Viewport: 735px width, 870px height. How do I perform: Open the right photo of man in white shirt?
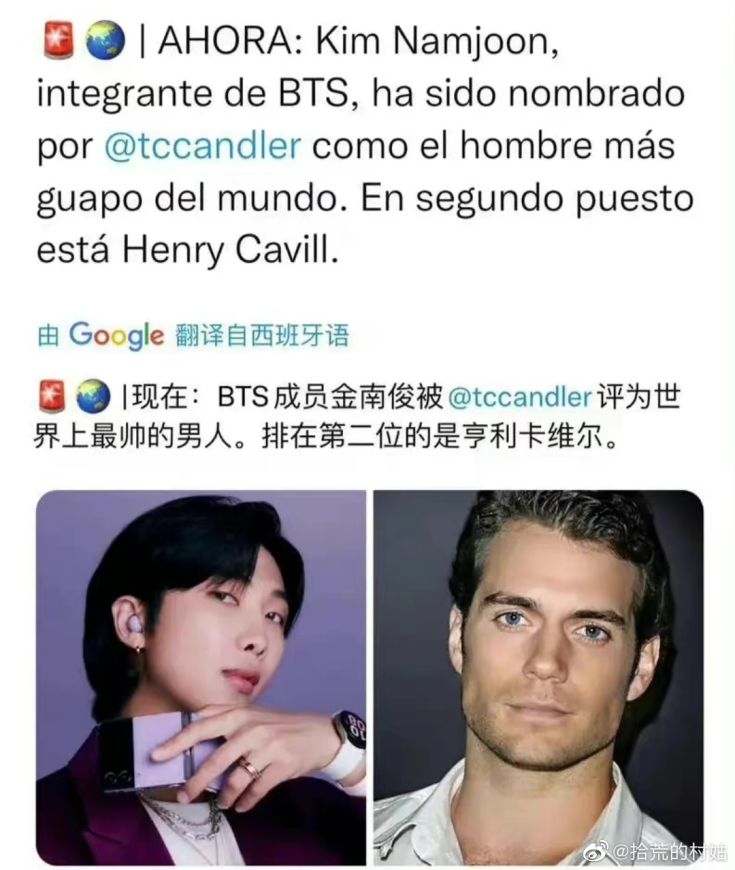pos(538,677)
